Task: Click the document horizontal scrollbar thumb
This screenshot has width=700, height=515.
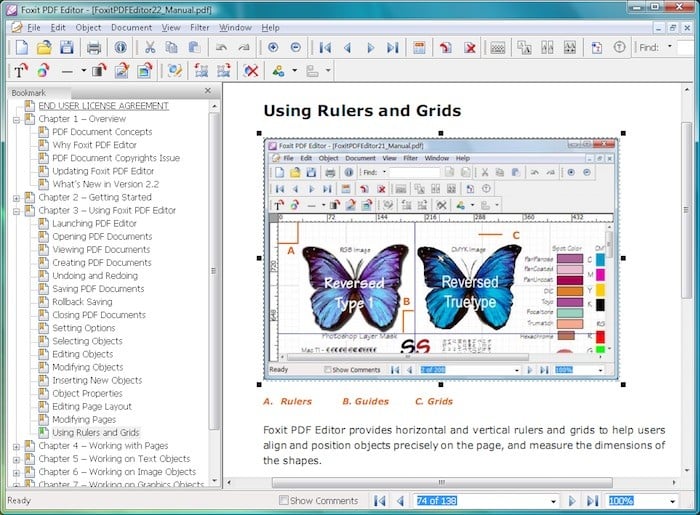Action: click(x=442, y=482)
